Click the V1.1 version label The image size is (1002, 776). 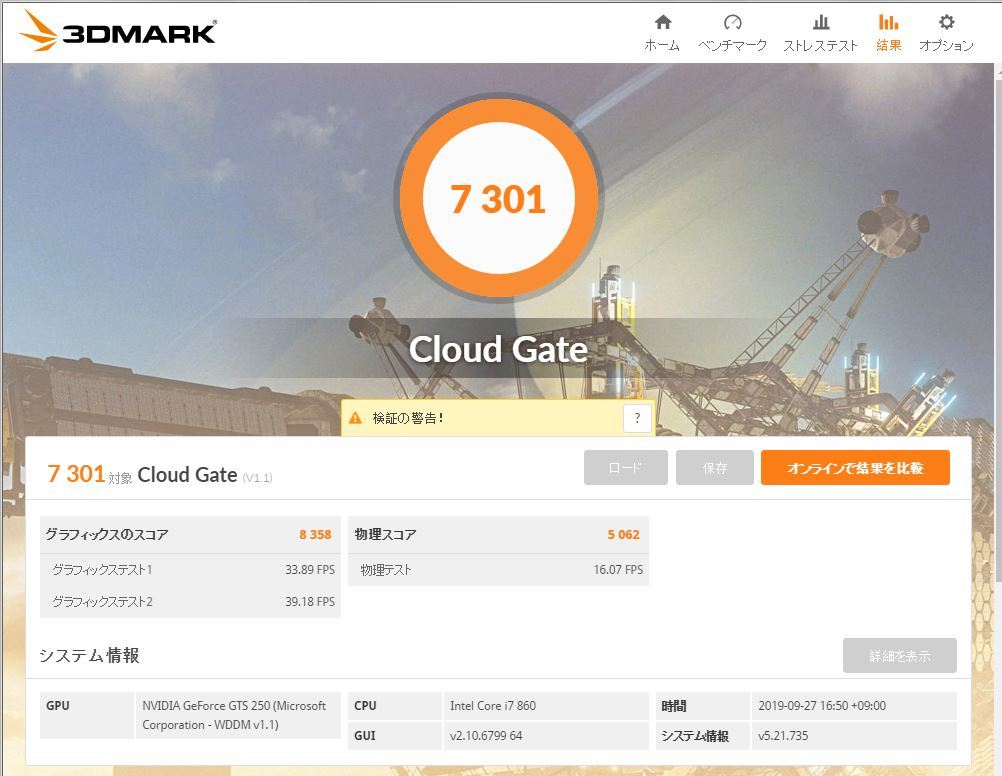pyautogui.click(x=258, y=477)
